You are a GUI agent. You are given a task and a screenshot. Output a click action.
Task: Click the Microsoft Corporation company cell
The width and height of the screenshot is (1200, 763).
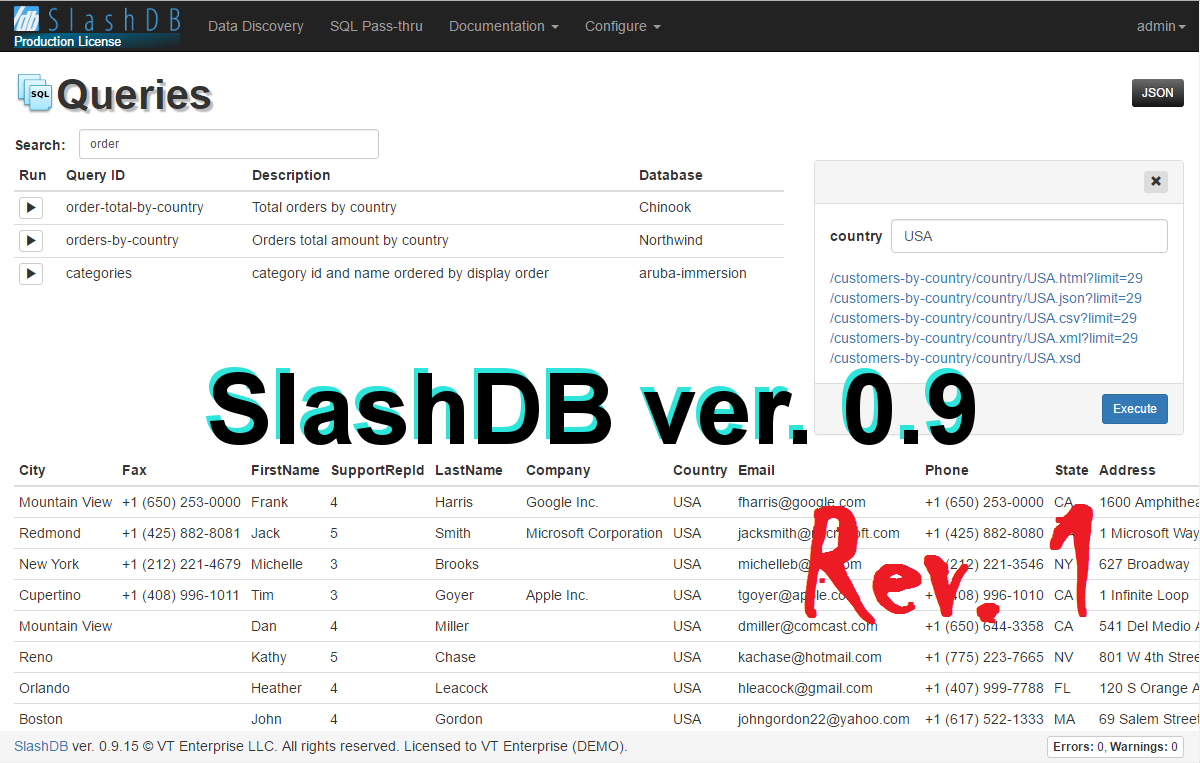tap(594, 533)
